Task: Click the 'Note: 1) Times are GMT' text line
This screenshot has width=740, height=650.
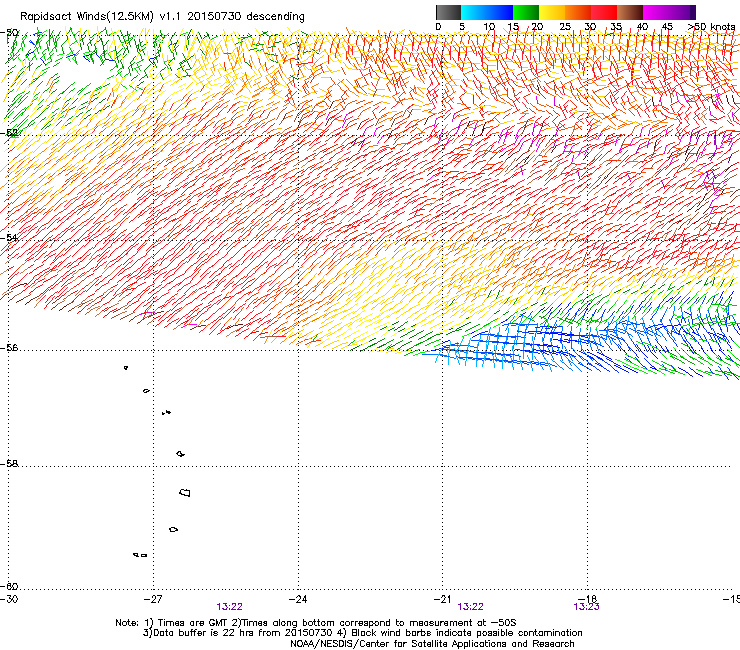Action: click(x=315, y=623)
